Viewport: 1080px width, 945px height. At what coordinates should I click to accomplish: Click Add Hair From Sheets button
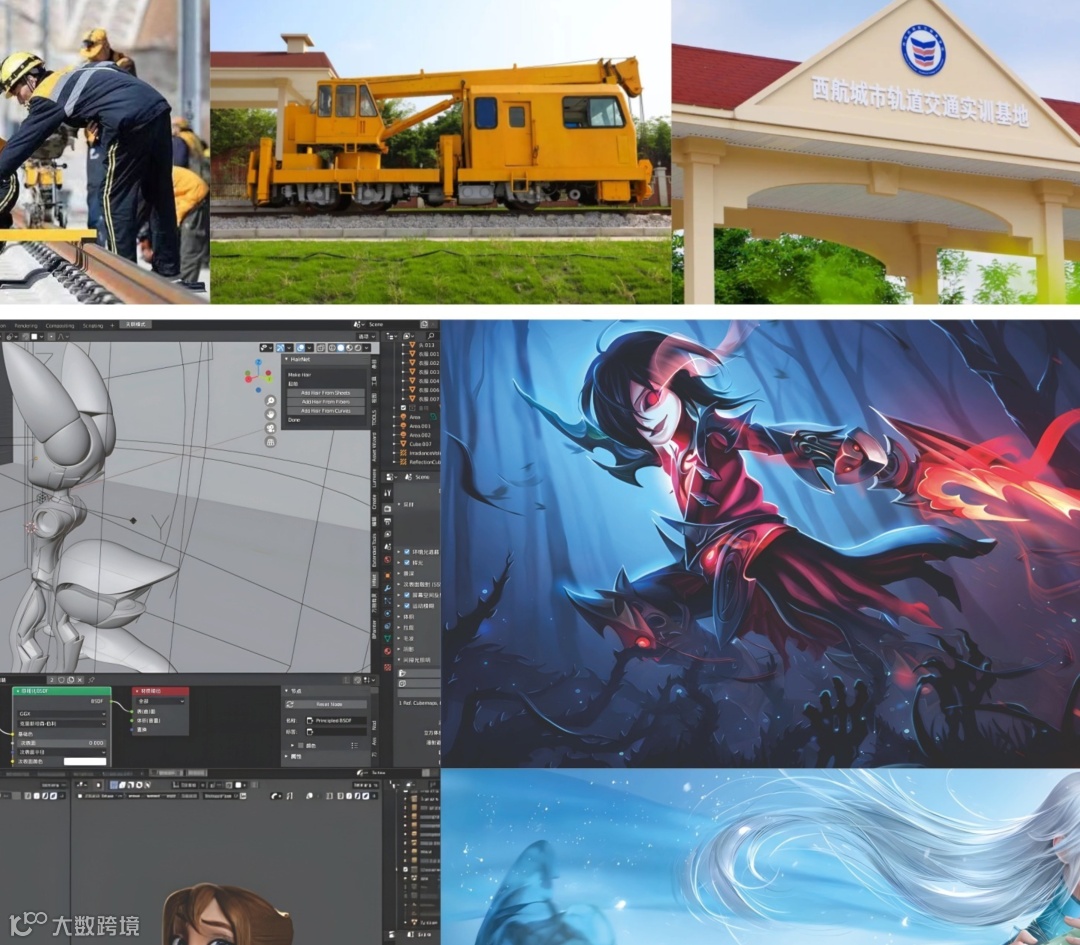coord(326,393)
